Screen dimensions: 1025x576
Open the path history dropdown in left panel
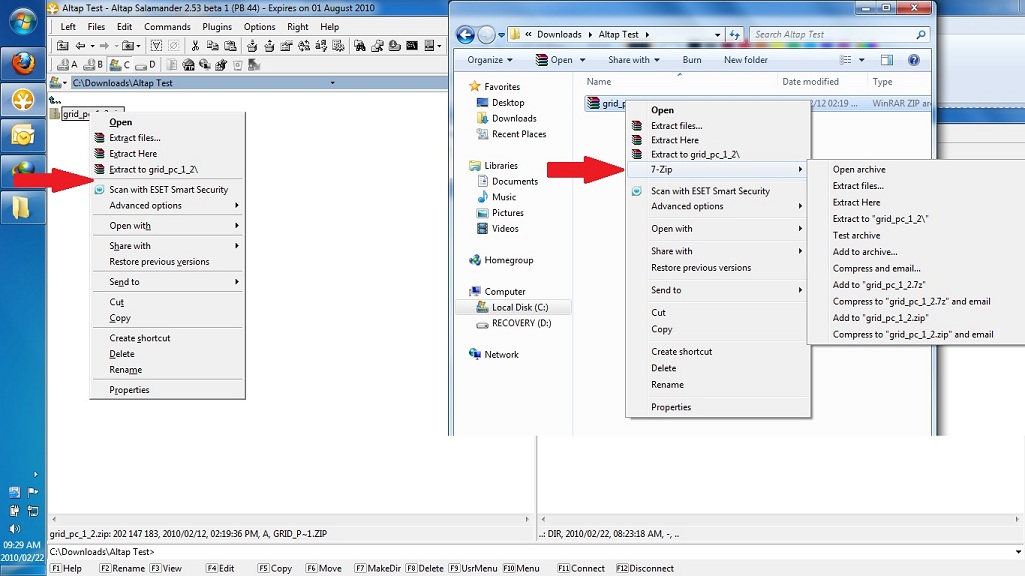pos(332,83)
